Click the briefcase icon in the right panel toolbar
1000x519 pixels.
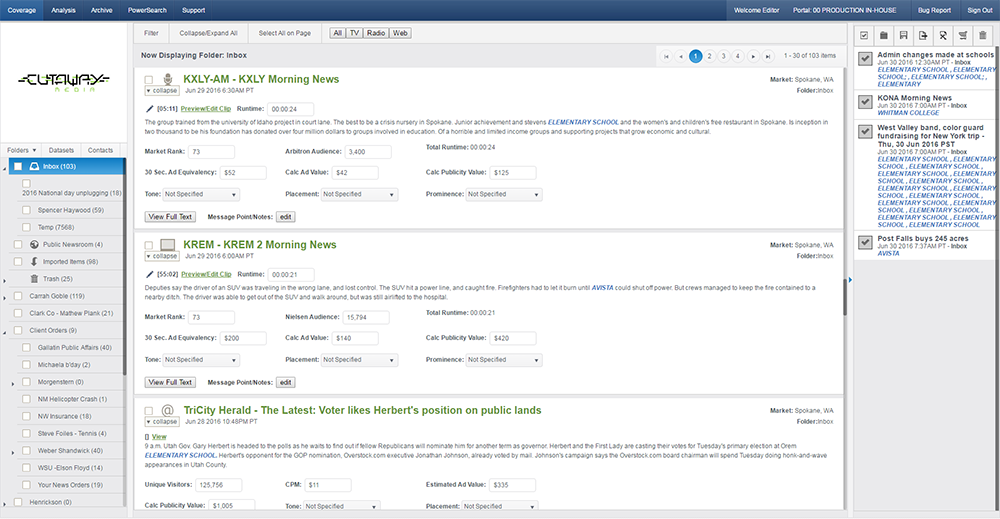click(884, 35)
